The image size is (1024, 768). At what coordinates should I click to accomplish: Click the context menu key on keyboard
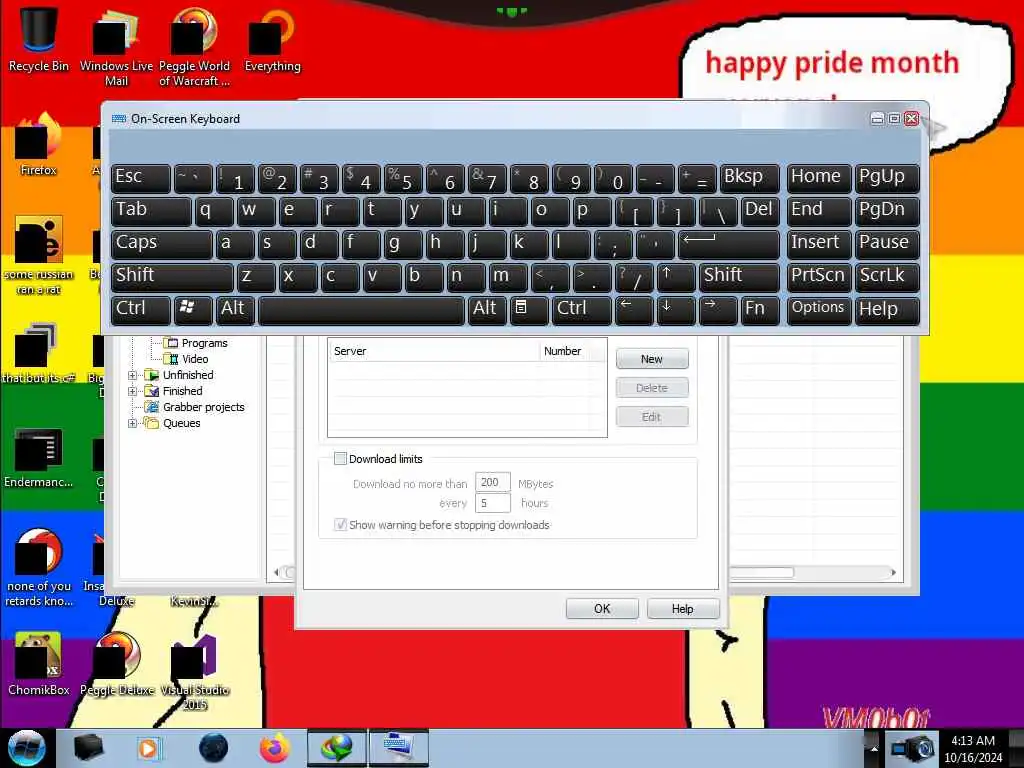(x=528, y=310)
